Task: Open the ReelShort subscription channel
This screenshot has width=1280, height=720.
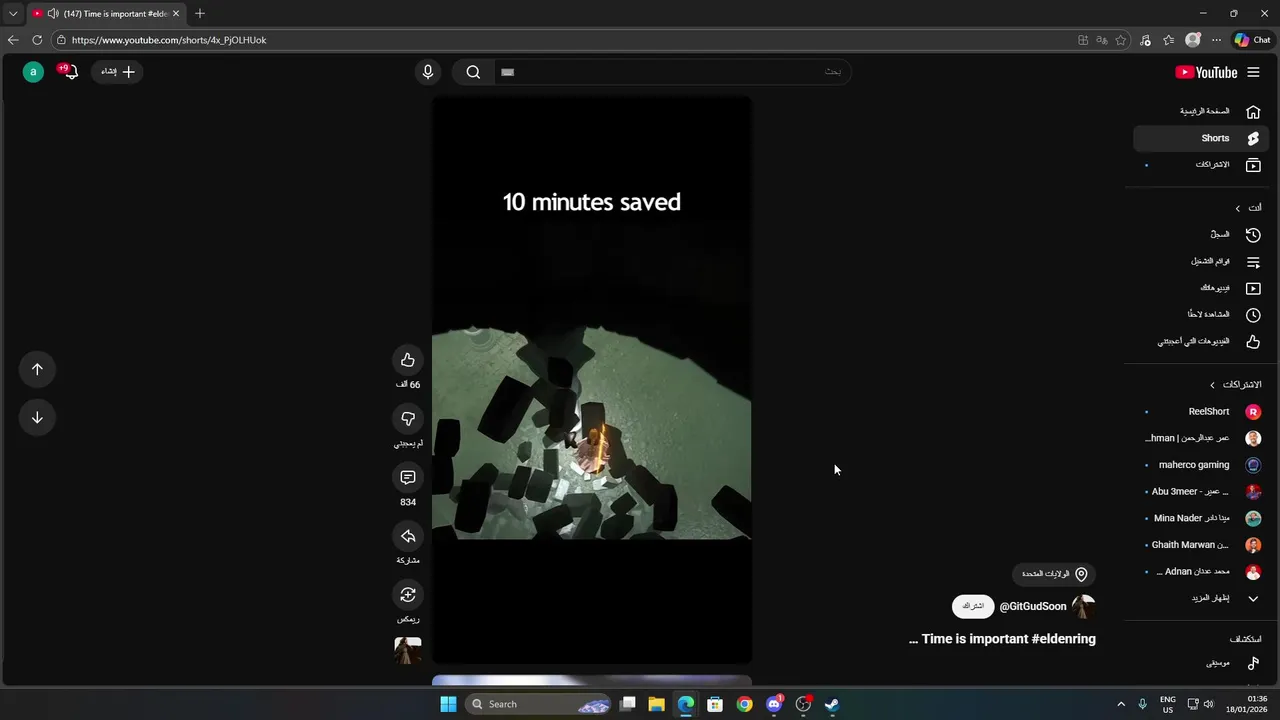Action: (x=1200, y=411)
